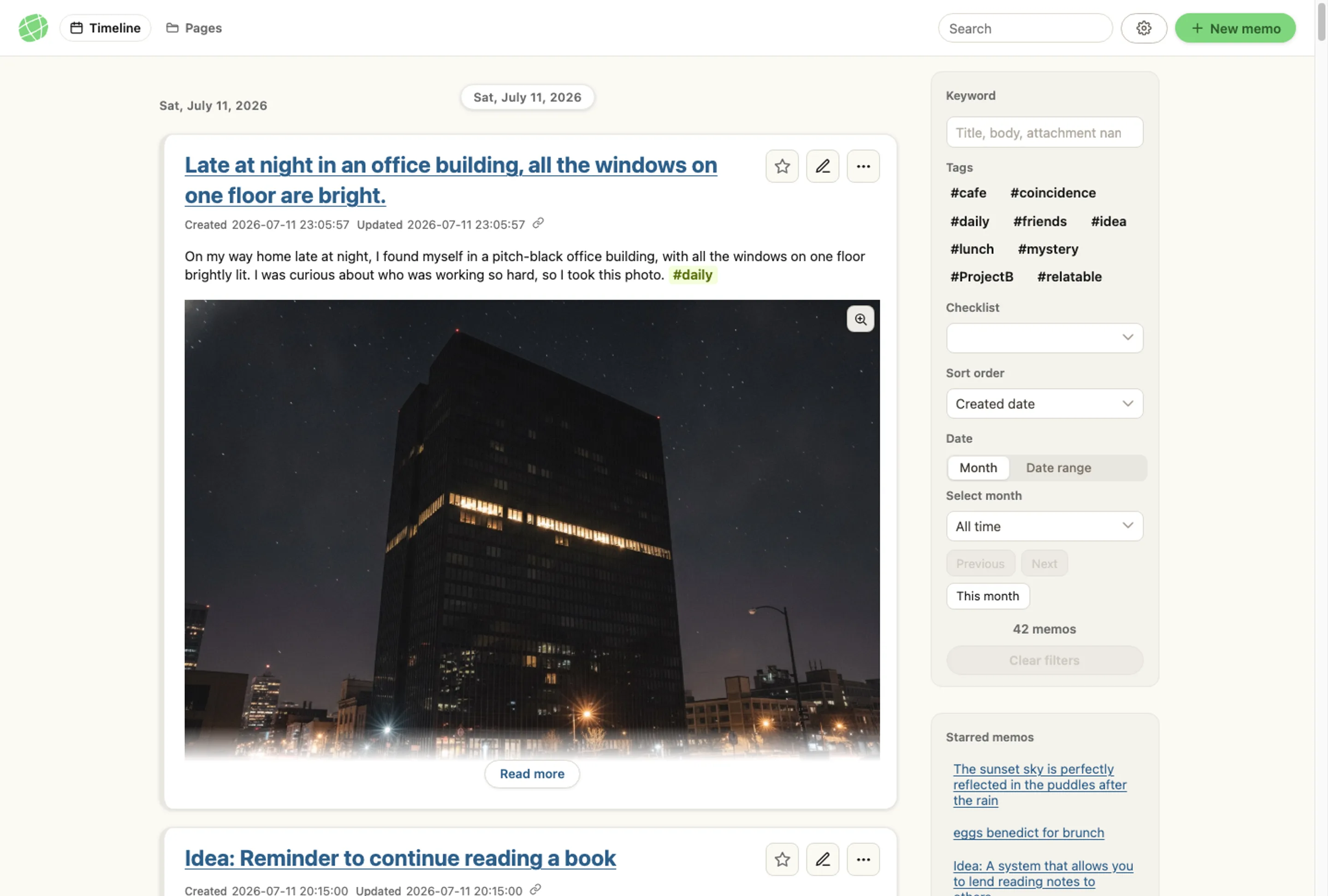Click the night office building photo
Viewport: 1328px width, 896px height.
(x=531, y=530)
